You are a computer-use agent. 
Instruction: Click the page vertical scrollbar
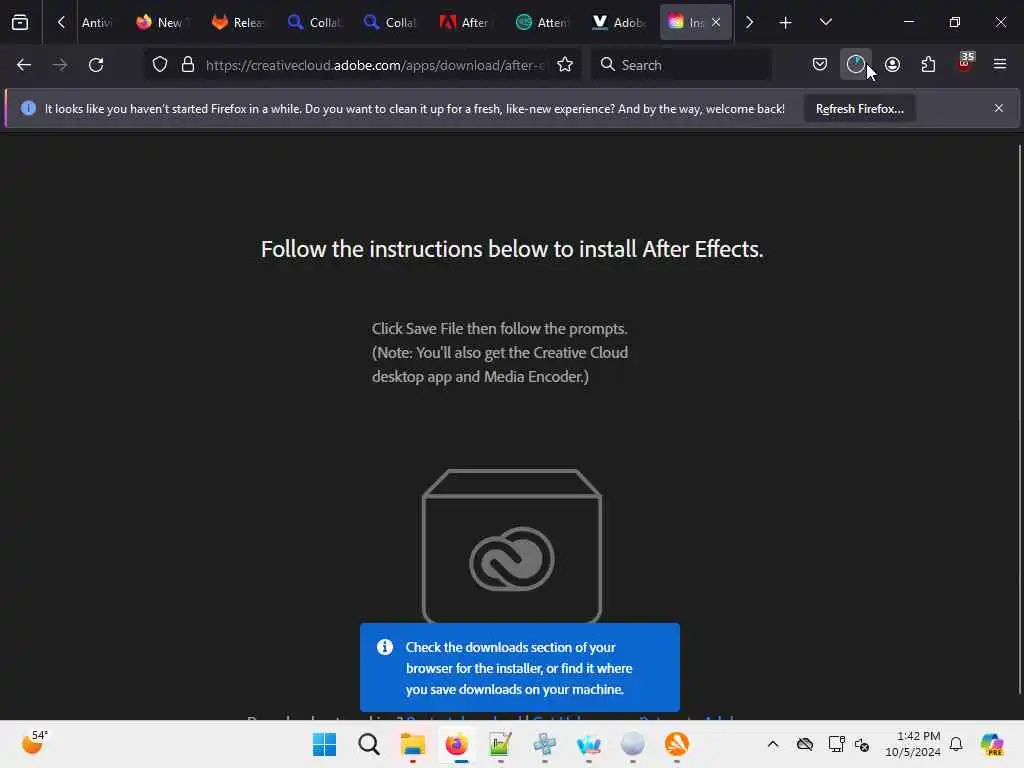coord(1019,418)
